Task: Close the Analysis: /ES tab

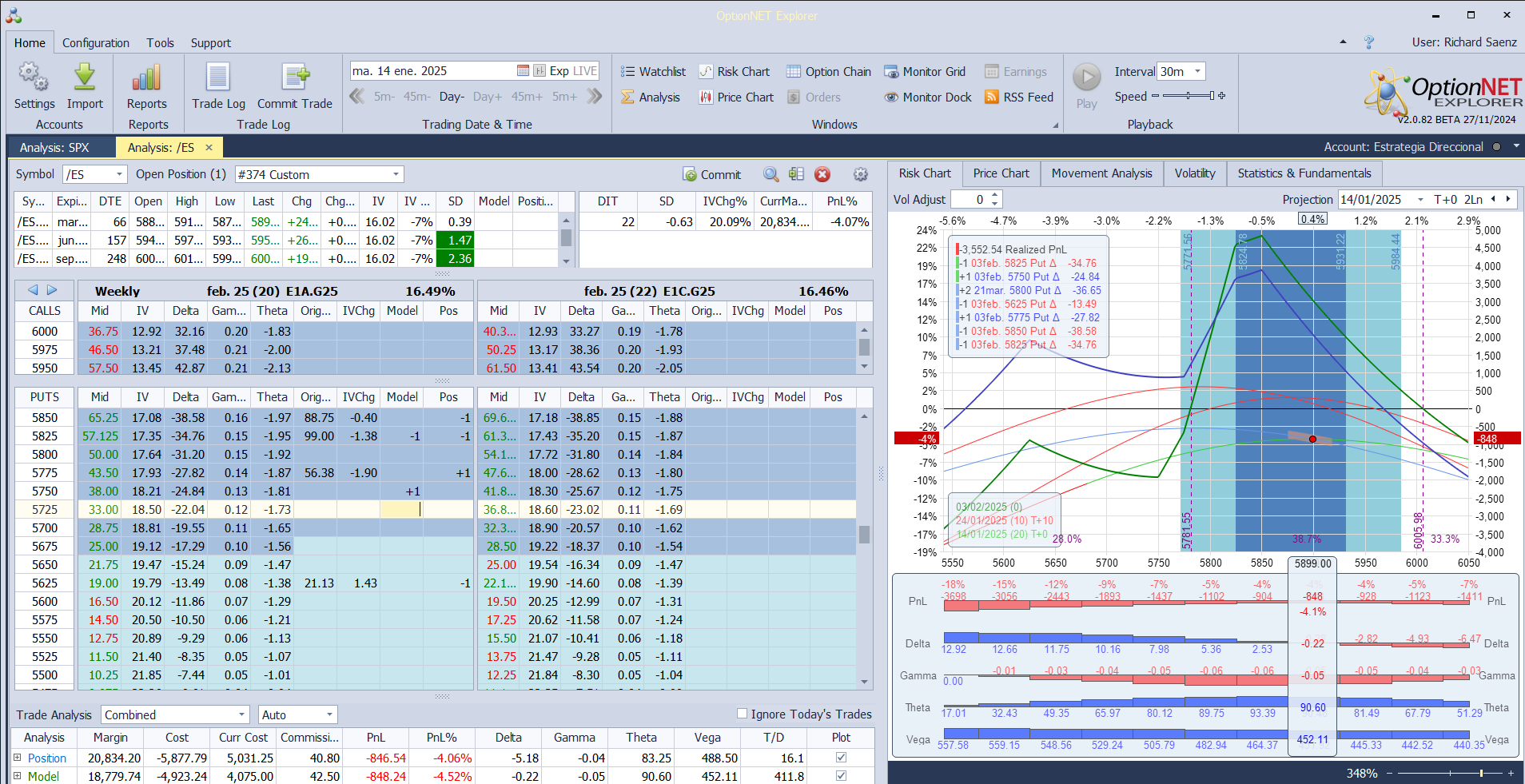Action: 209,147
